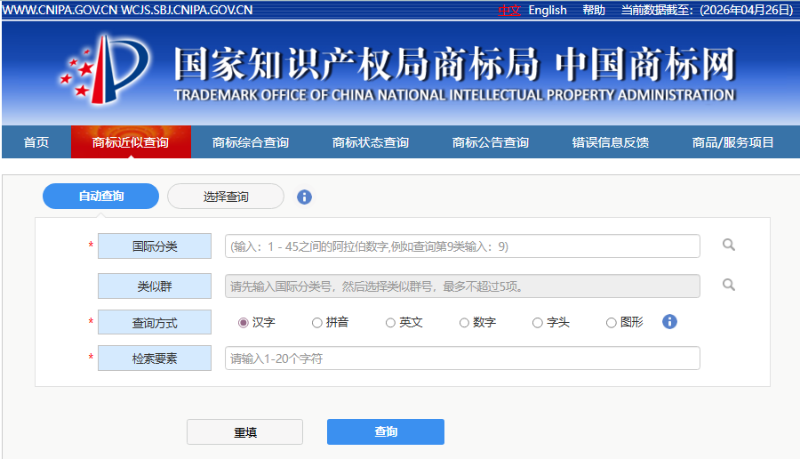The height and width of the screenshot is (459, 800).
Task: Click the 当前数据截至 date text
Action: 707,10
